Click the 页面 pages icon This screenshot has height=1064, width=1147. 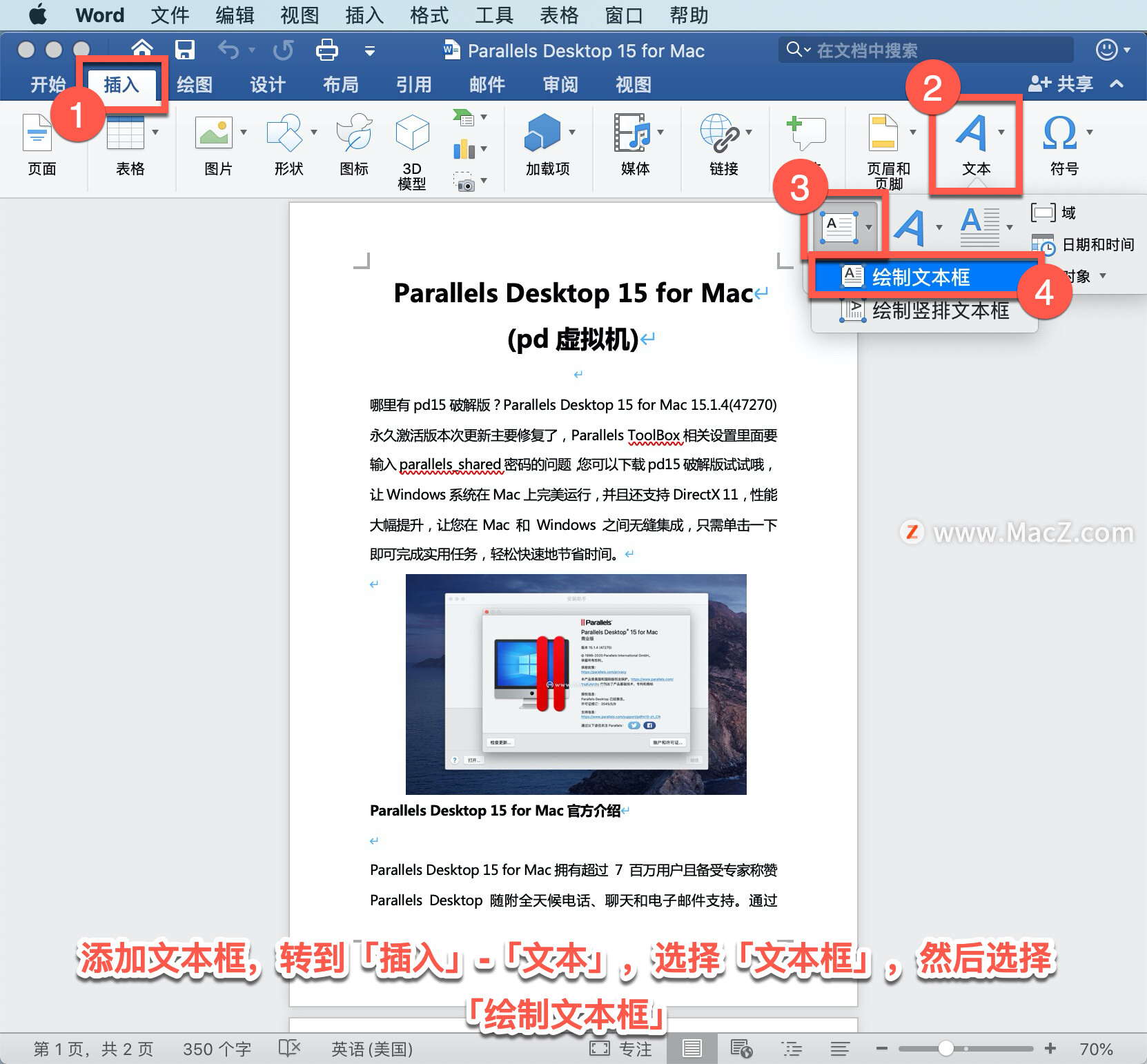[x=37, y=132]
